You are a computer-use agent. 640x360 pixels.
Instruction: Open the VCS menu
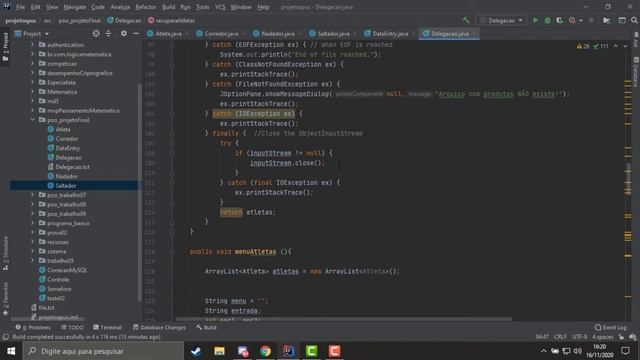click(220, 7)
